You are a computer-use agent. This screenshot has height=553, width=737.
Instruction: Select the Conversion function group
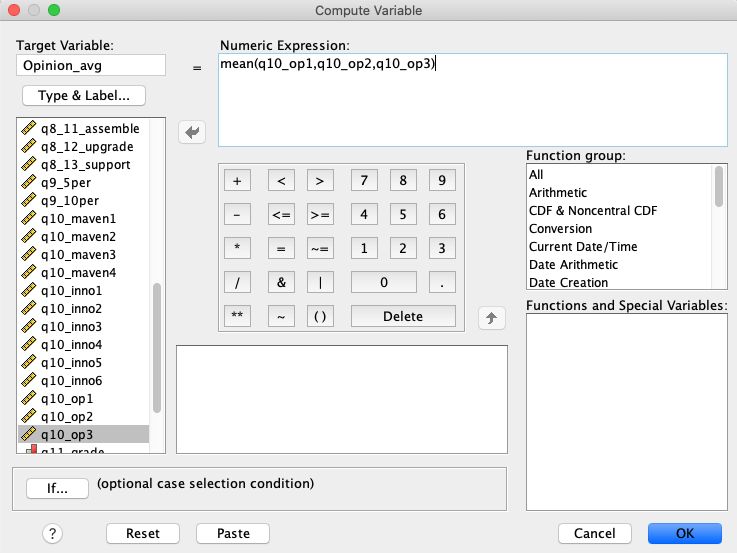point(620,228)
